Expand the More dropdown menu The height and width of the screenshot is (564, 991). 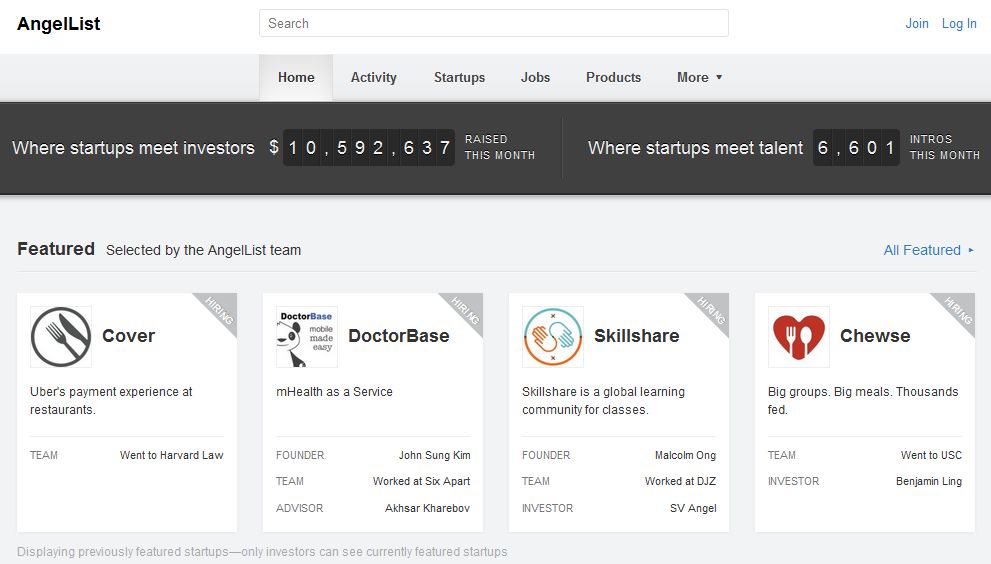pos(699,77)
